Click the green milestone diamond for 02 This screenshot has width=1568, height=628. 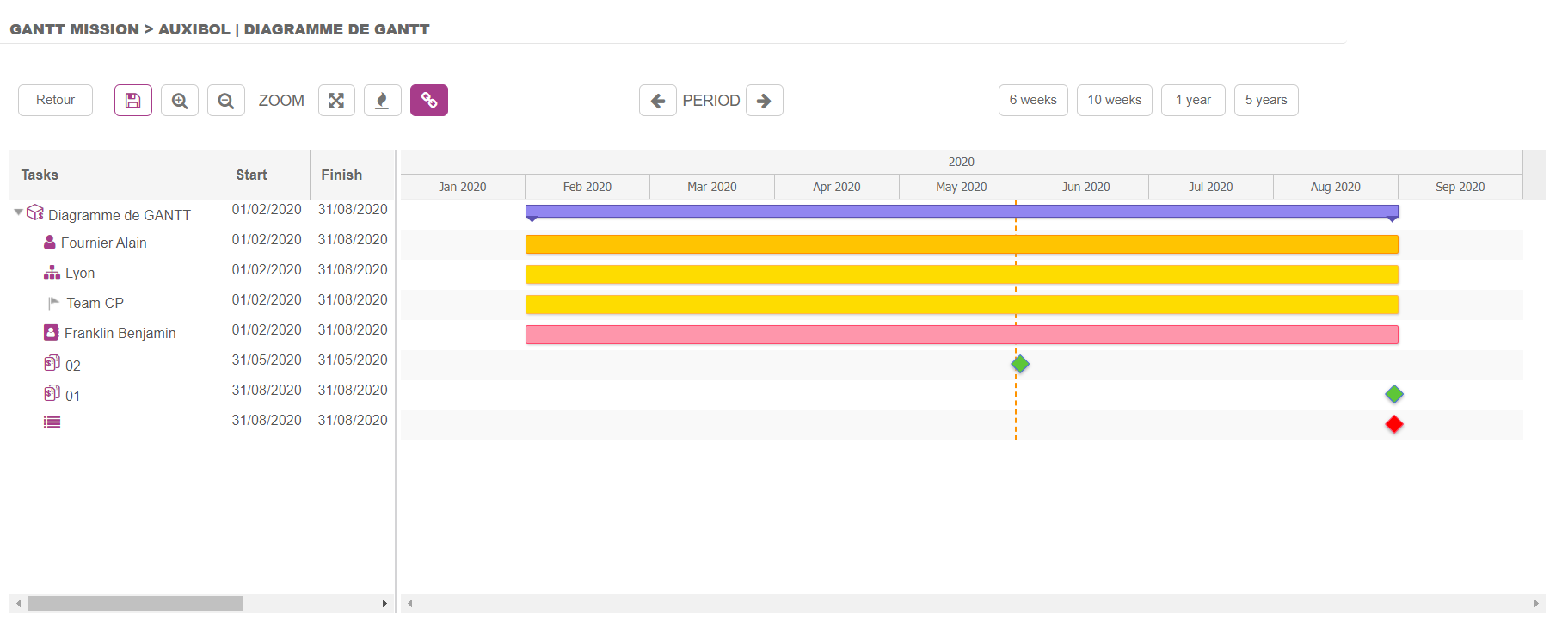(x=1020, y=364)
